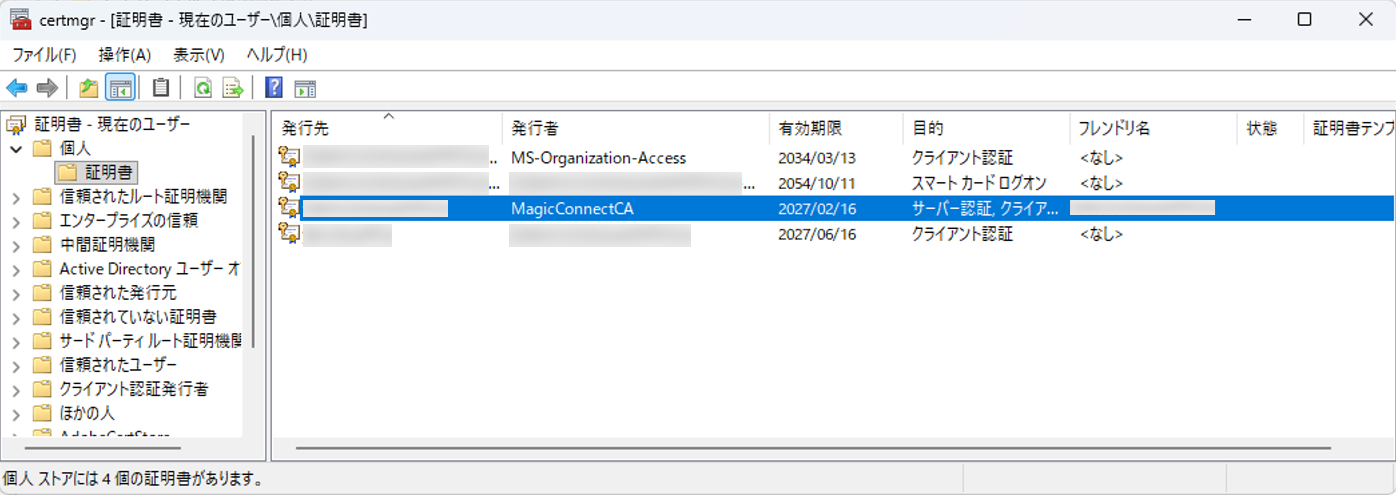Go back with the blue left arrow
Viewport: 1396px width, 496px height.
(16, 88)
